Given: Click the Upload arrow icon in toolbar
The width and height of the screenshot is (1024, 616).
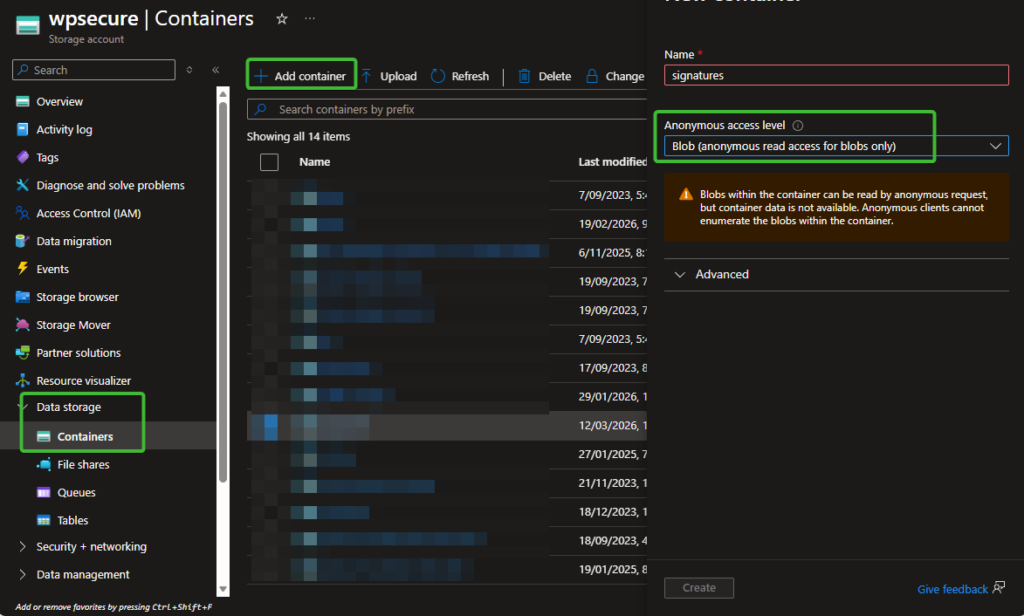Looking at the screenshot, I should 367,76.
